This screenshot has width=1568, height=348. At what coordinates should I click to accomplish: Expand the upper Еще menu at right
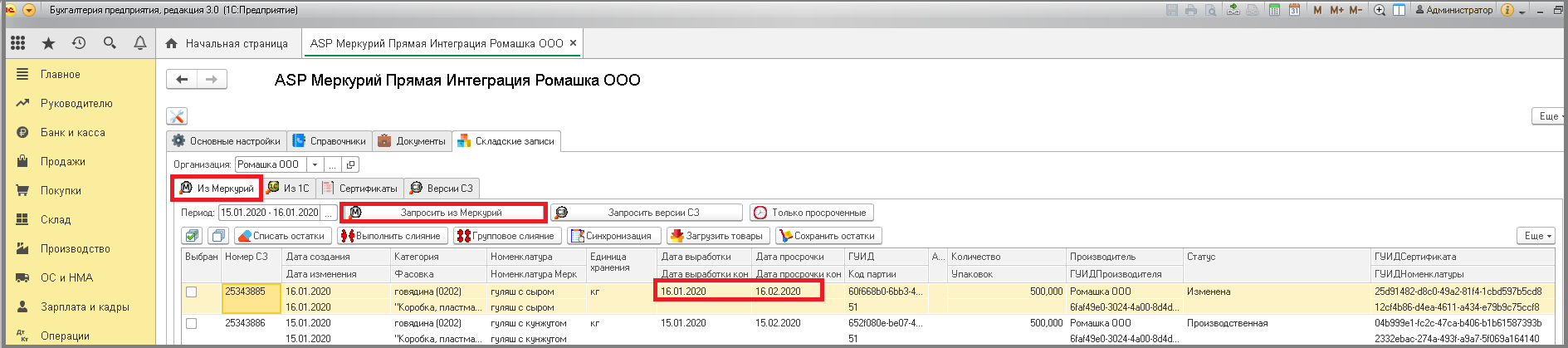(x=1550, y=116)
